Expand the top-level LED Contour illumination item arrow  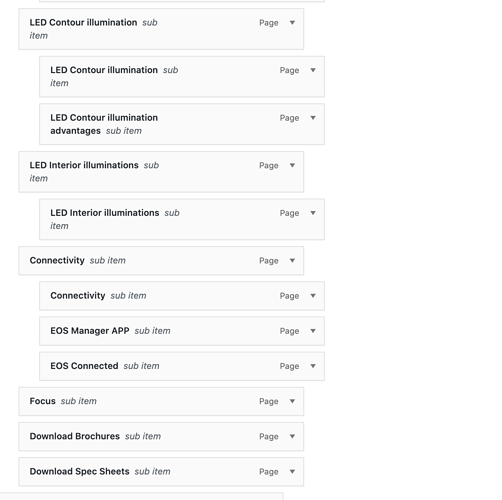(x=292, y=23)
